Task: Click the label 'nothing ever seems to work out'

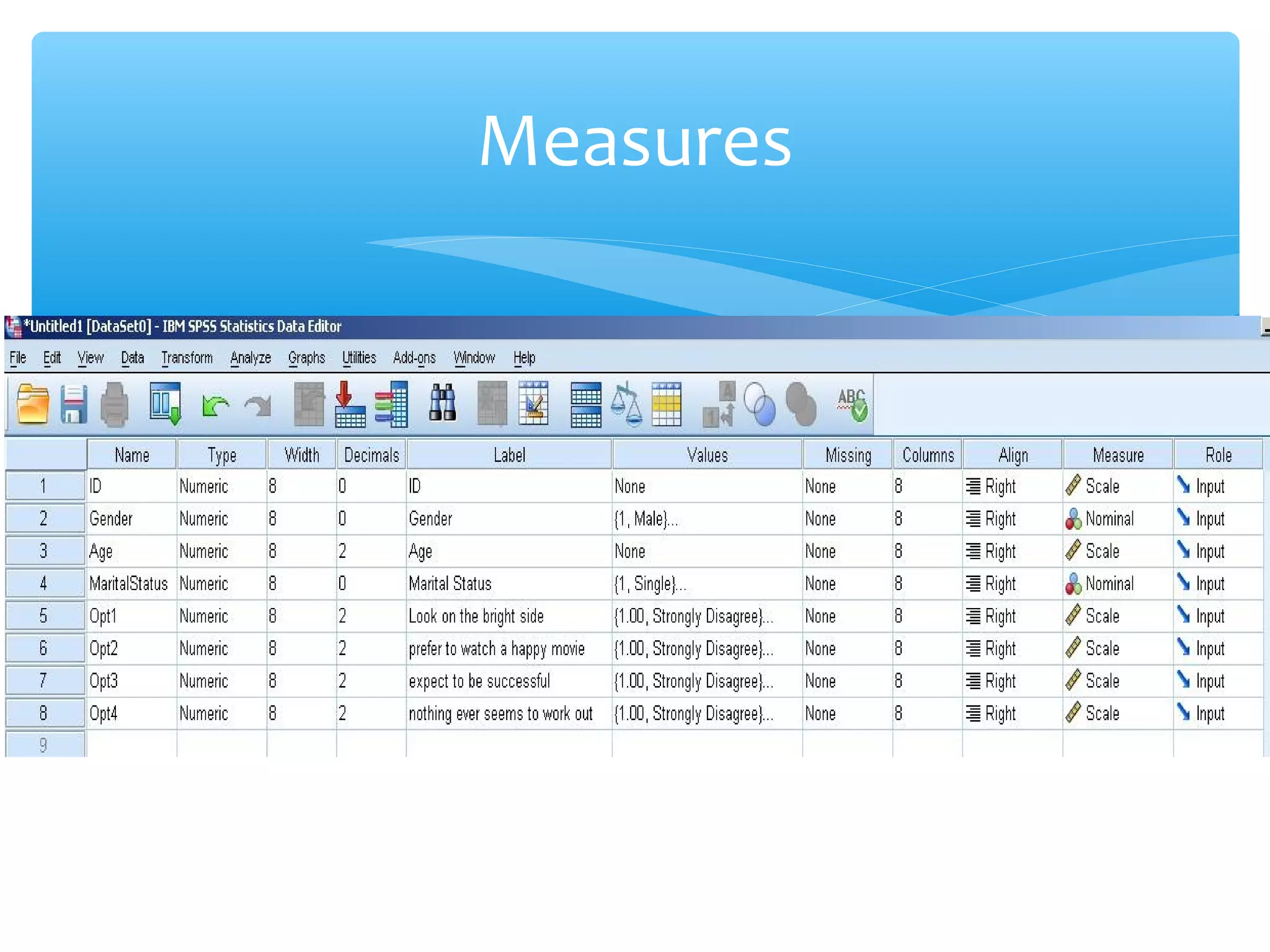Action: pyautogui.click(x=500, y=713)
